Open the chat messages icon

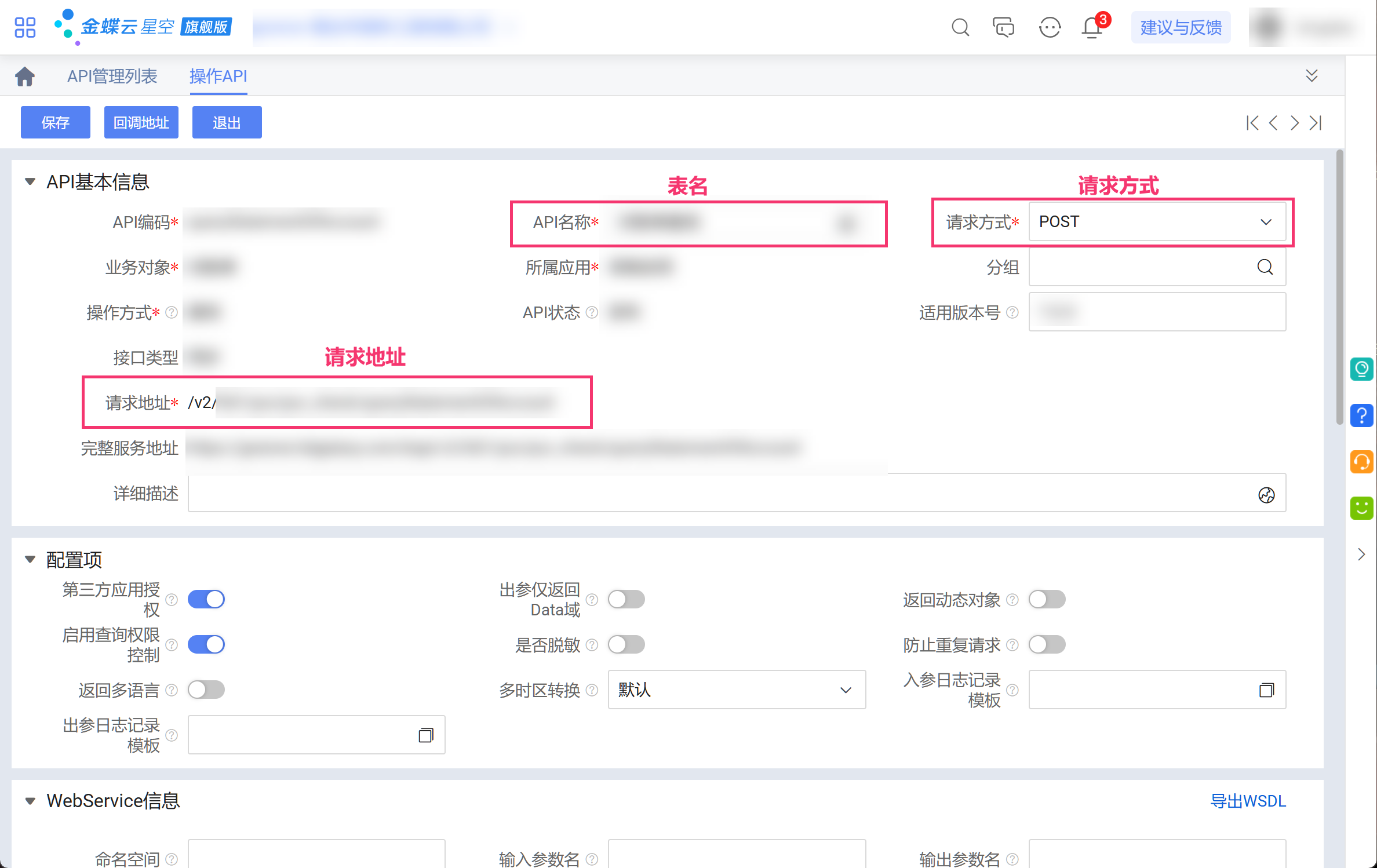click(x=1003, y=27)
